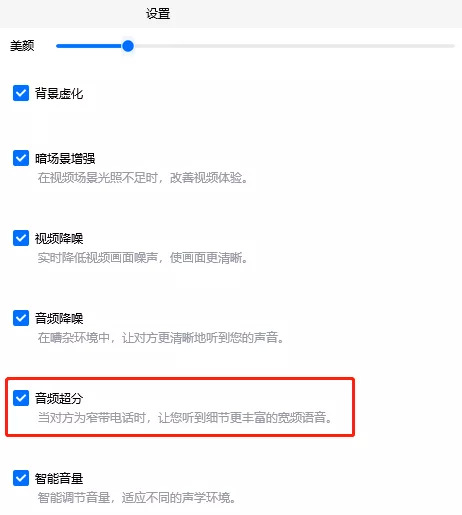Click the blue filled portion of 美颜 slider

pyautogui.click(x=89, y=46)
